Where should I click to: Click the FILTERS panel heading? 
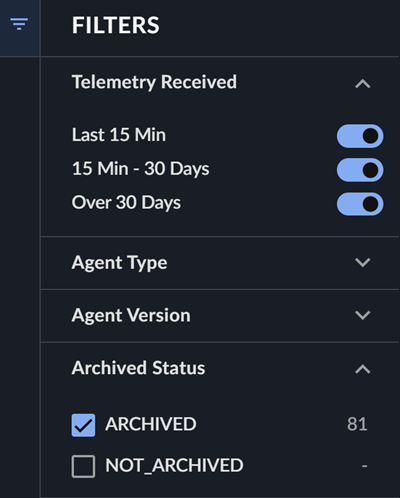116,25
